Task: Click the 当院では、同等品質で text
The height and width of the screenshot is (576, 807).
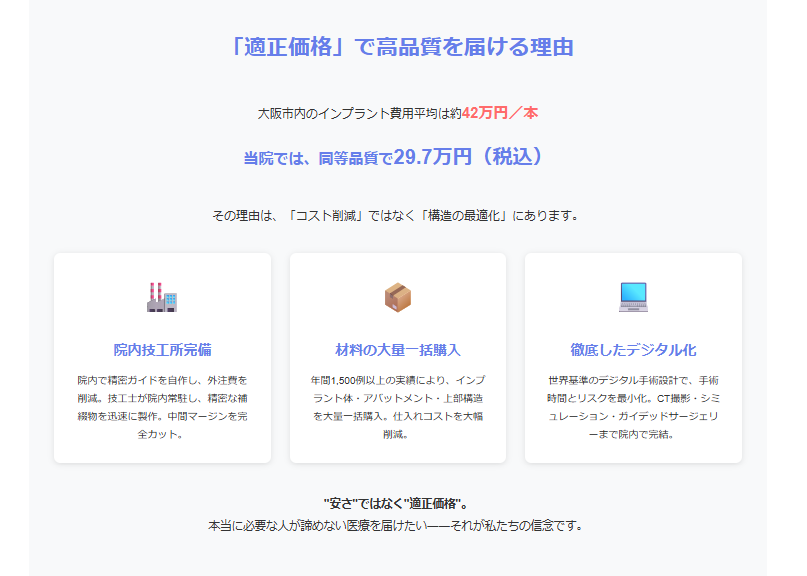Action: (x=318, y=158)
